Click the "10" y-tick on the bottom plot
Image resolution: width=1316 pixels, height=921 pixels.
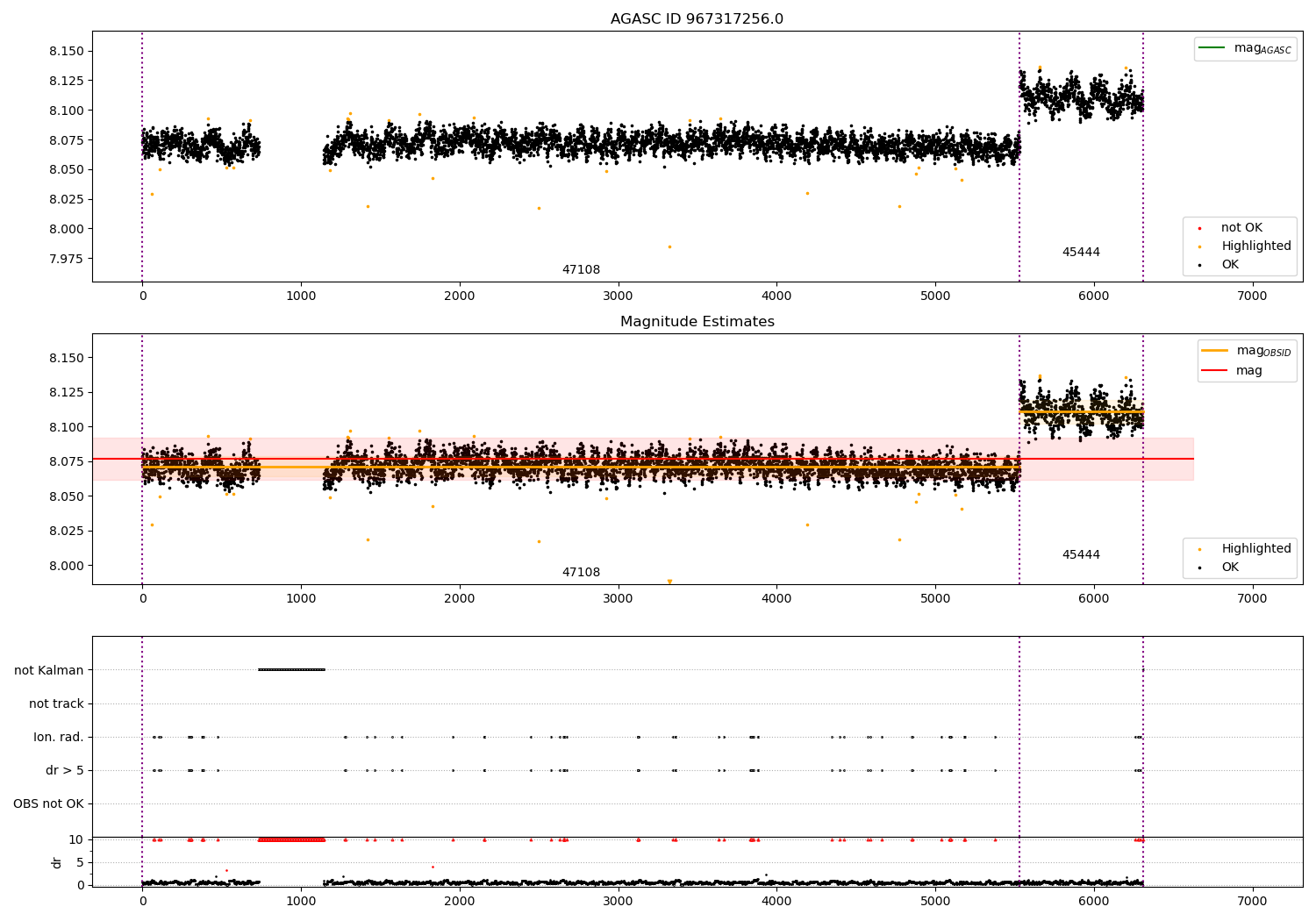(76, 840)
